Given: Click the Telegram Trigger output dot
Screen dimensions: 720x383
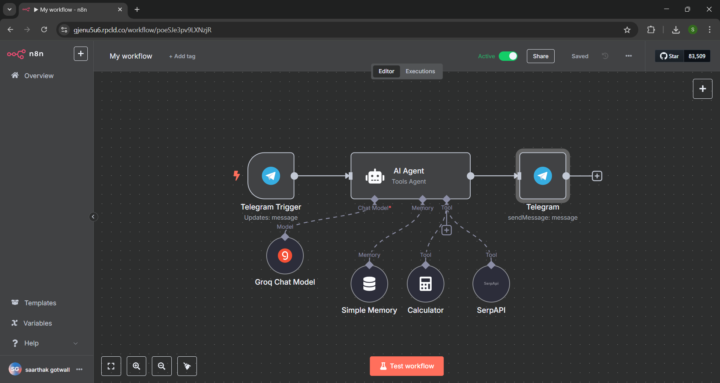Looking at the screenshot, I should click(294, 176).
